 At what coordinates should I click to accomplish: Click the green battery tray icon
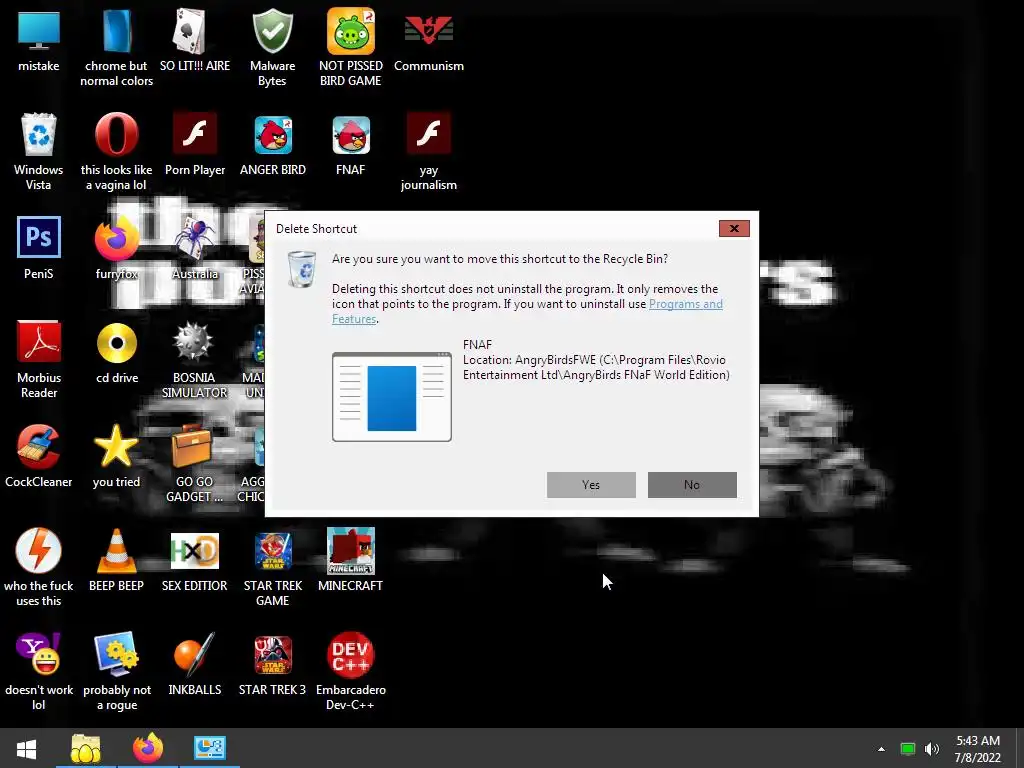[908, 749]
